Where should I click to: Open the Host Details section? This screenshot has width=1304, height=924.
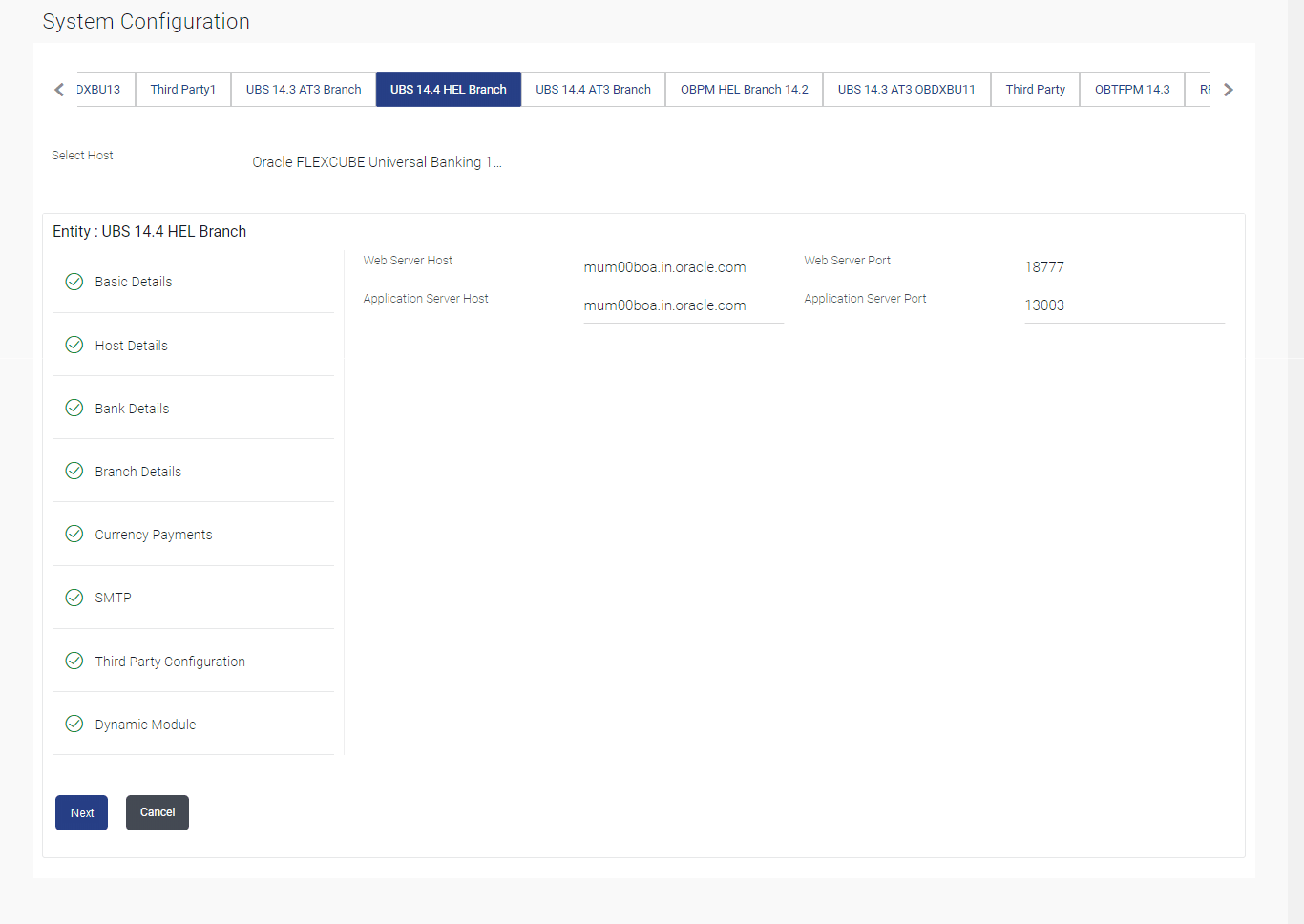click(194, 345)
